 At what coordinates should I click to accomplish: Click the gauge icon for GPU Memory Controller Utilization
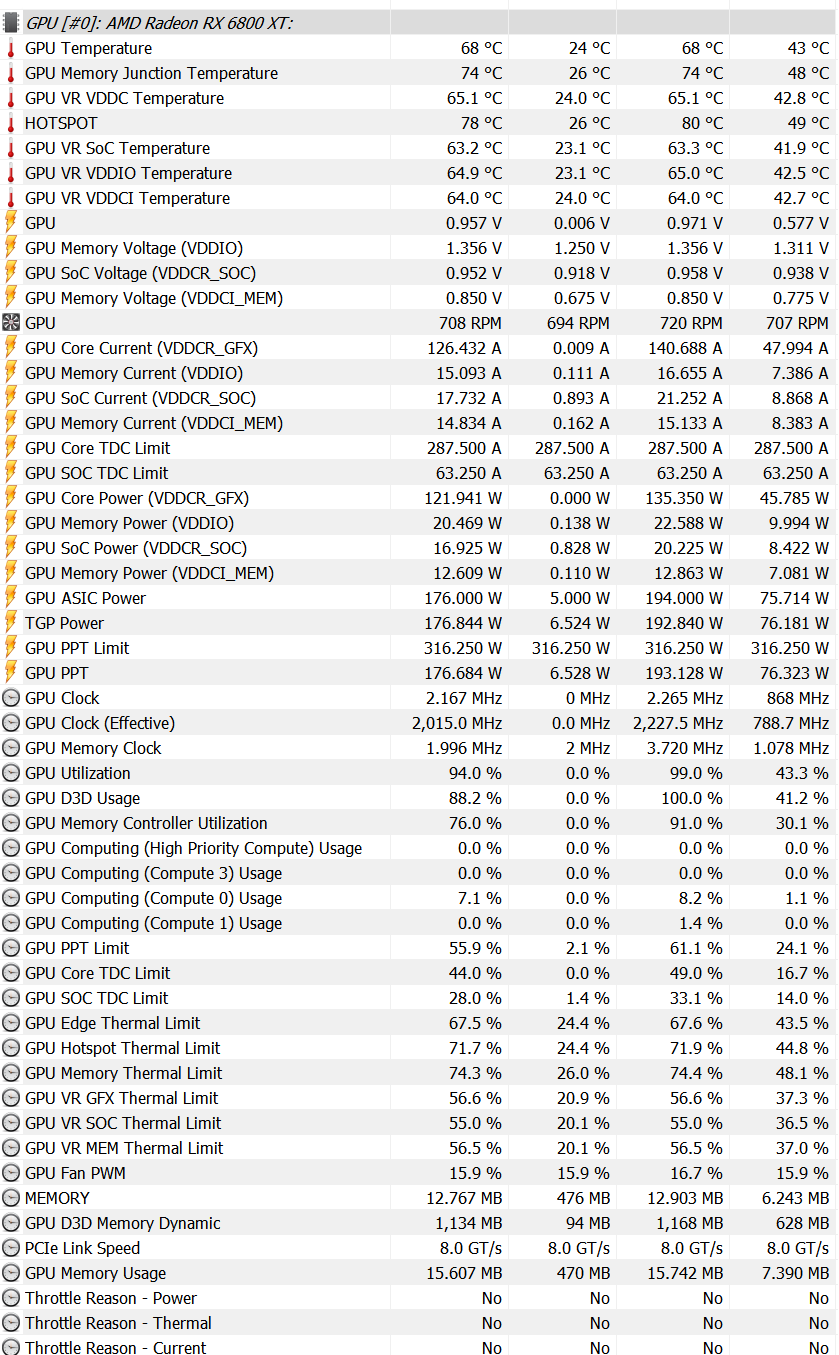point(11,823)
